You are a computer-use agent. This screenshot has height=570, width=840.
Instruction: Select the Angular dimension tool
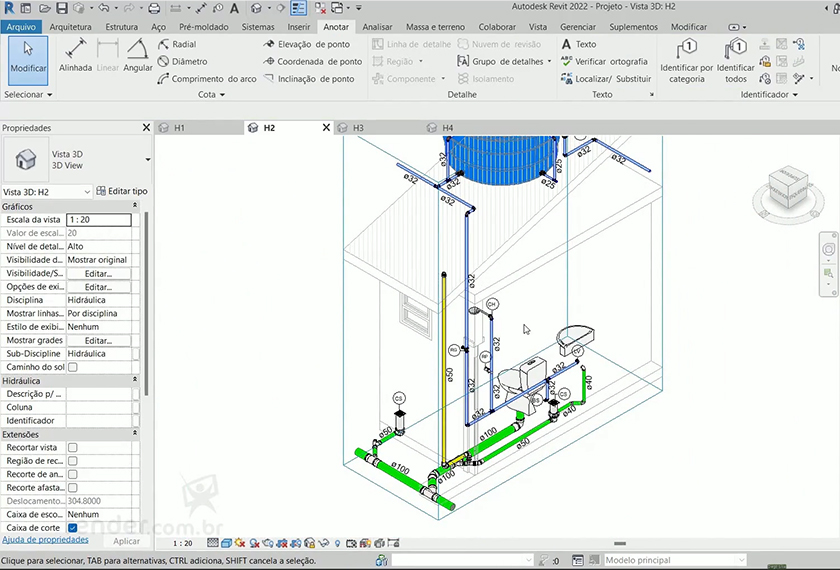tap(138, 55)
